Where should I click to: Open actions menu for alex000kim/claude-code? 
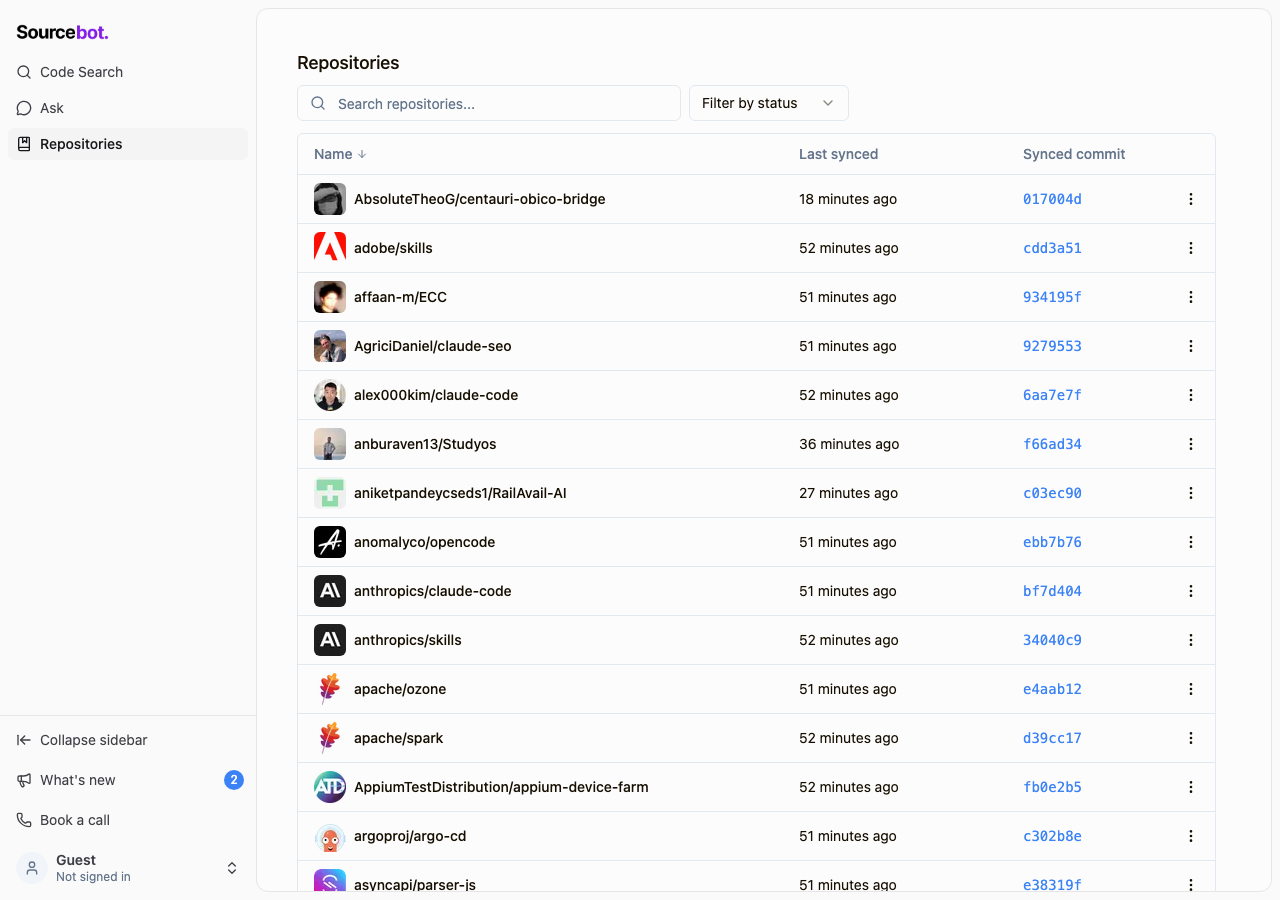click(1191, 395)
